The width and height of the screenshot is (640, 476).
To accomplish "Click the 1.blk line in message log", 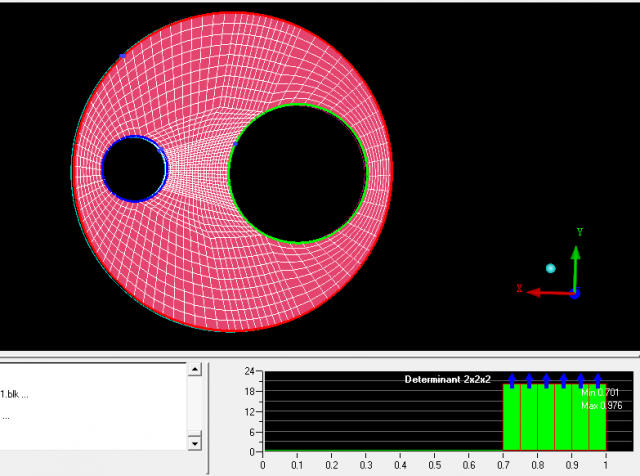I will tap(15, 395).
